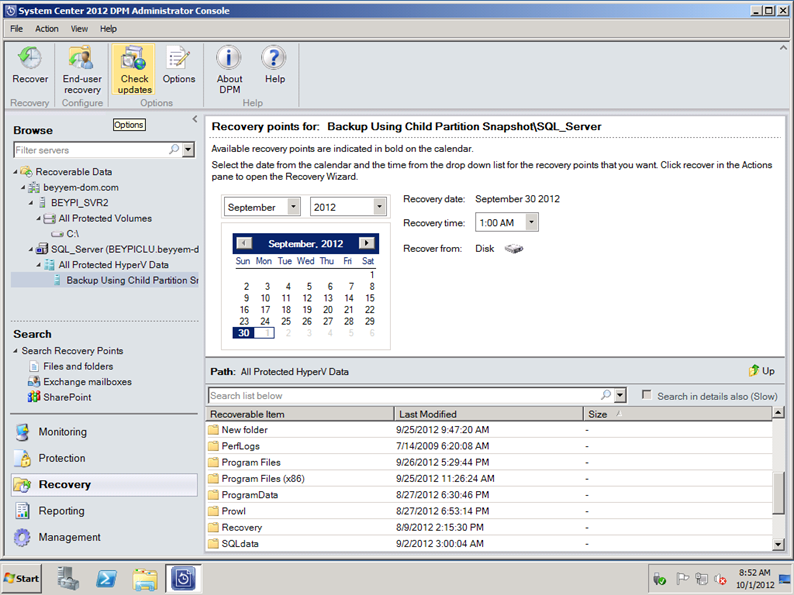794x595 pixels.
Task: Enable Search in details also (Slow)
Action: click(x=647, y=395)
